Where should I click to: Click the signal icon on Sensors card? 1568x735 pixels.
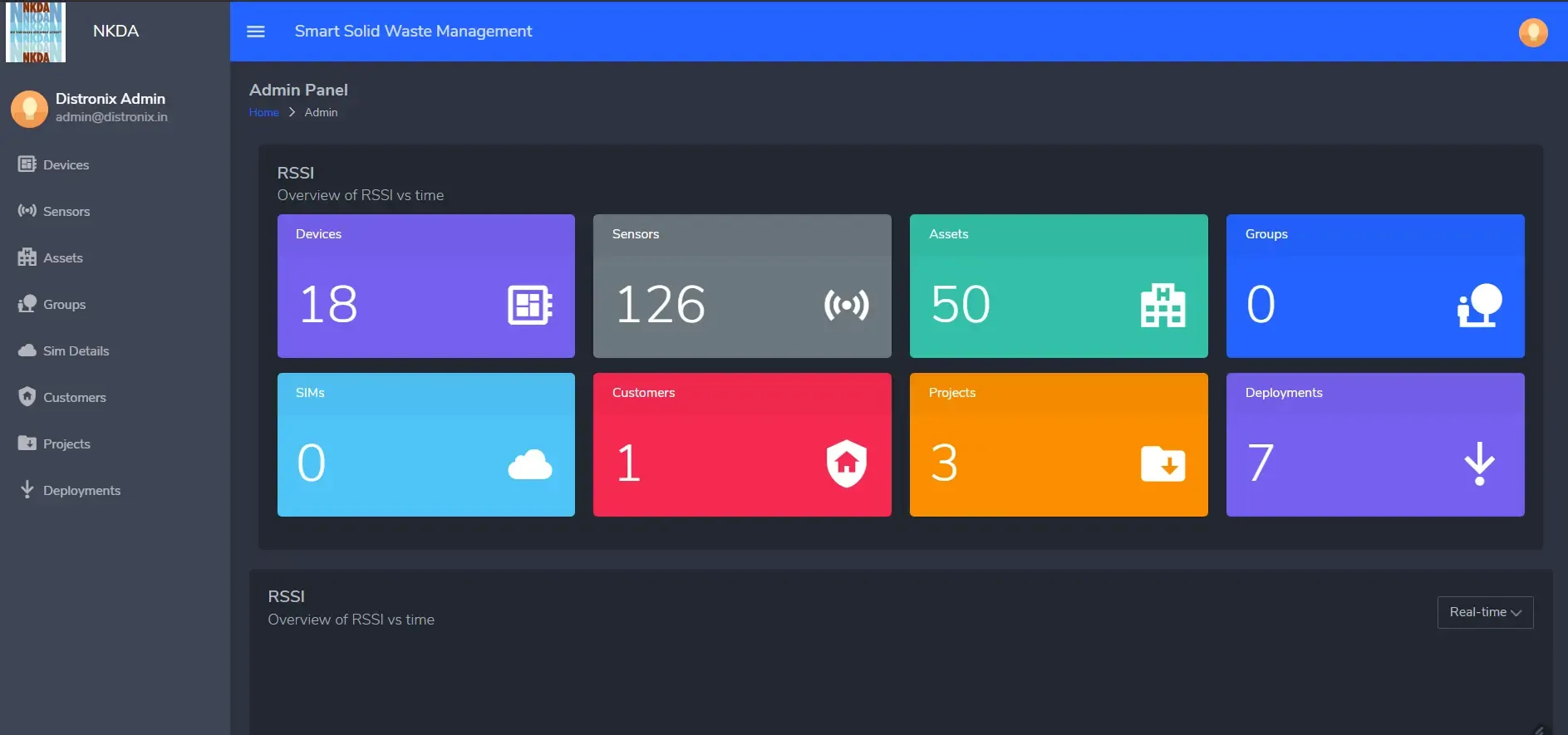(x=846, y=305)
